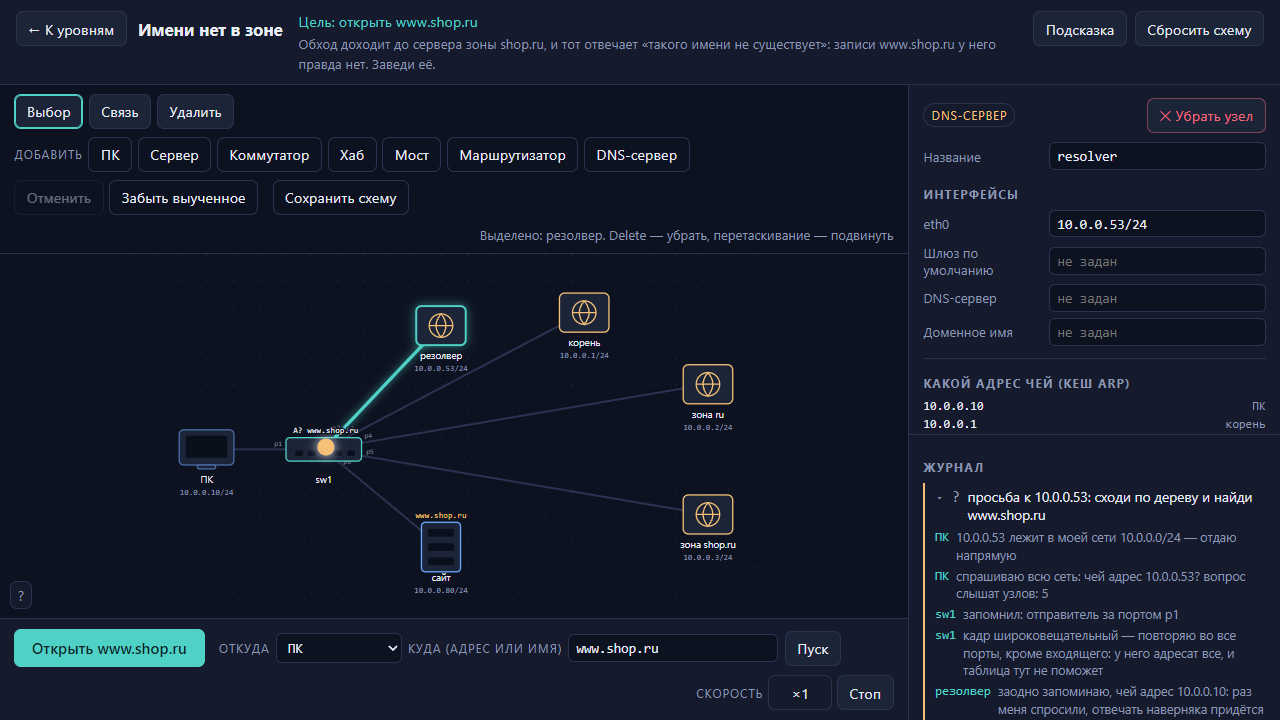Click the Стоп button
This screenshot has width=1280, height=720.
click(x=866, y=693)
